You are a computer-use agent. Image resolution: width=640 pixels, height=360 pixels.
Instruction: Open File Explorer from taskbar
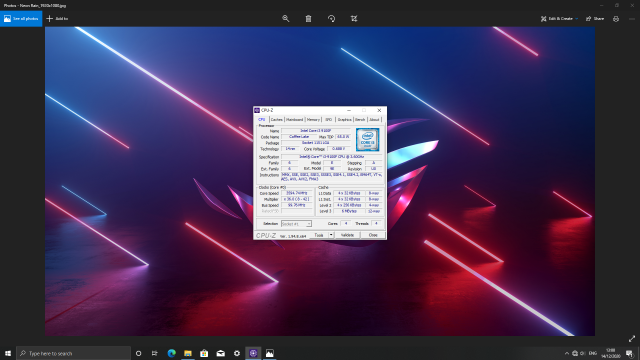tap(188, 353)
